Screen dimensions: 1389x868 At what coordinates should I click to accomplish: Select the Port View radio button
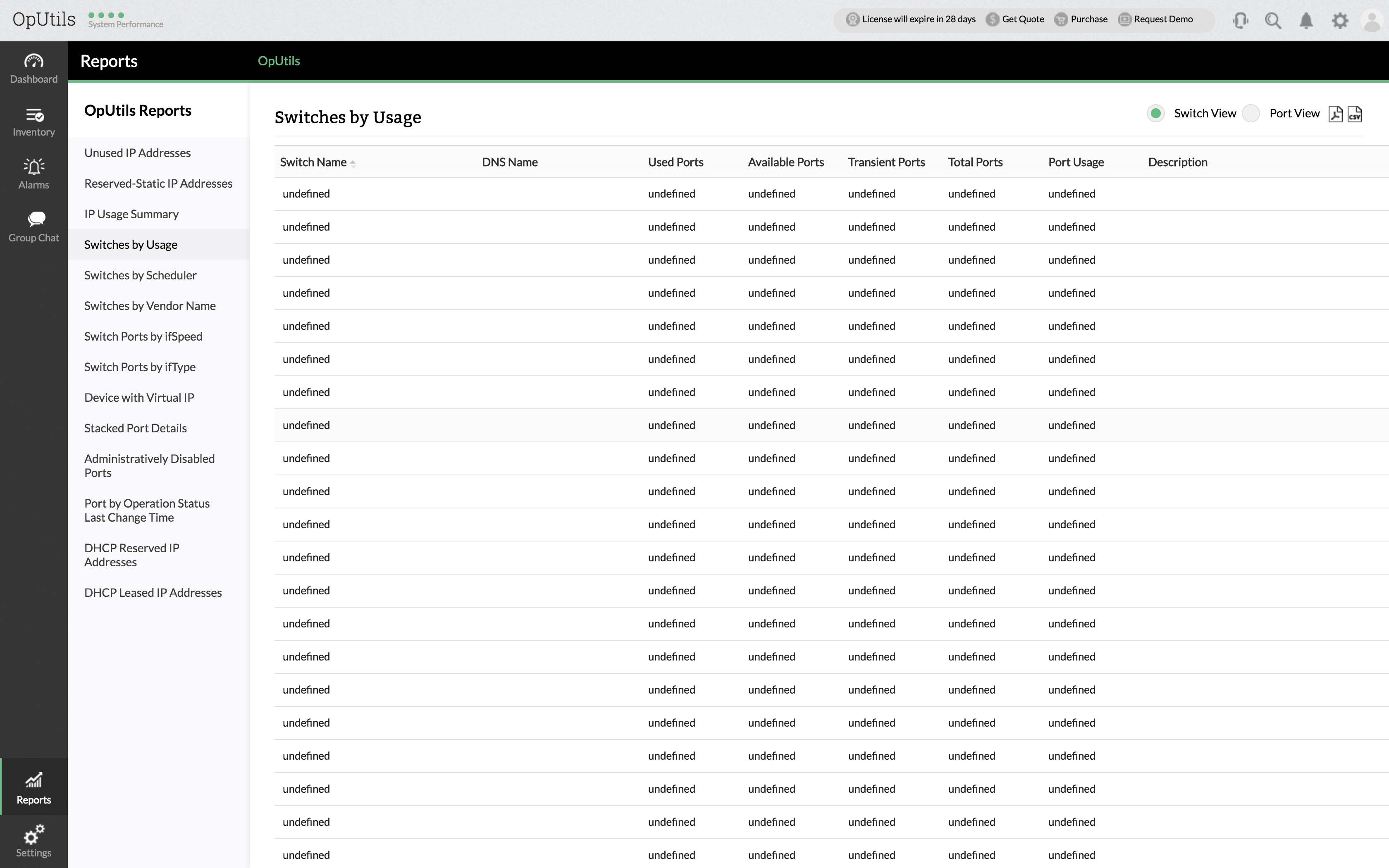pyautogui.click(x=1251, y=113)
